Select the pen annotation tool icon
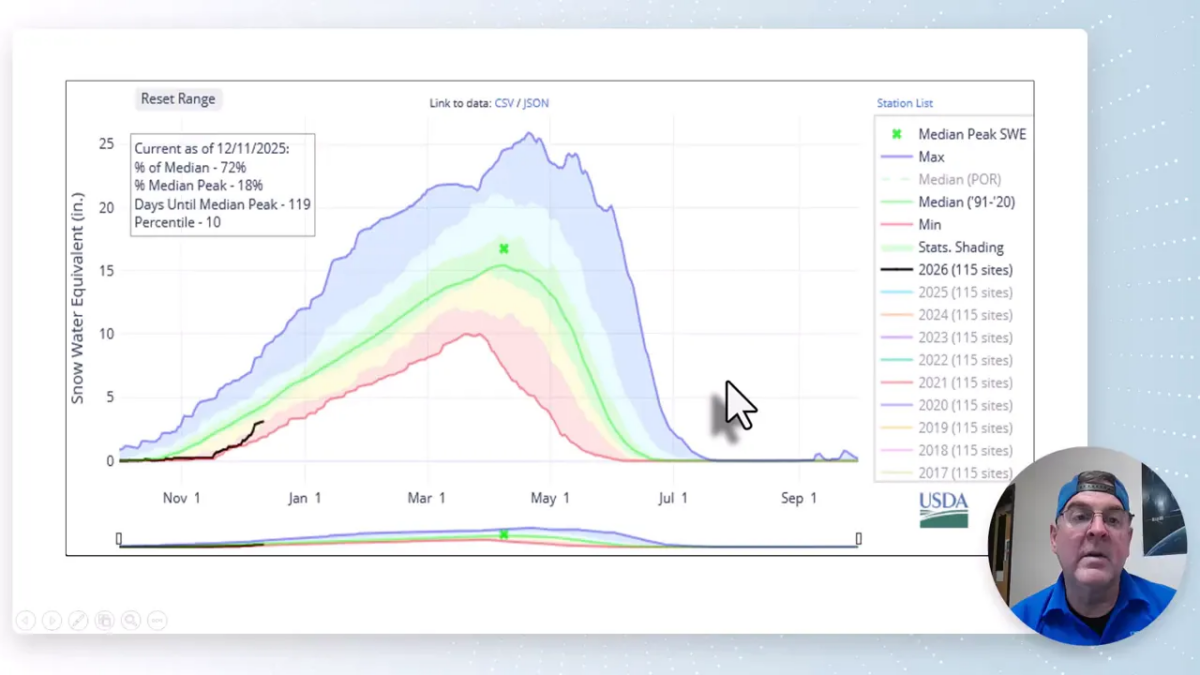This screenshot has width=1200, height=675. tap(78, 621)
